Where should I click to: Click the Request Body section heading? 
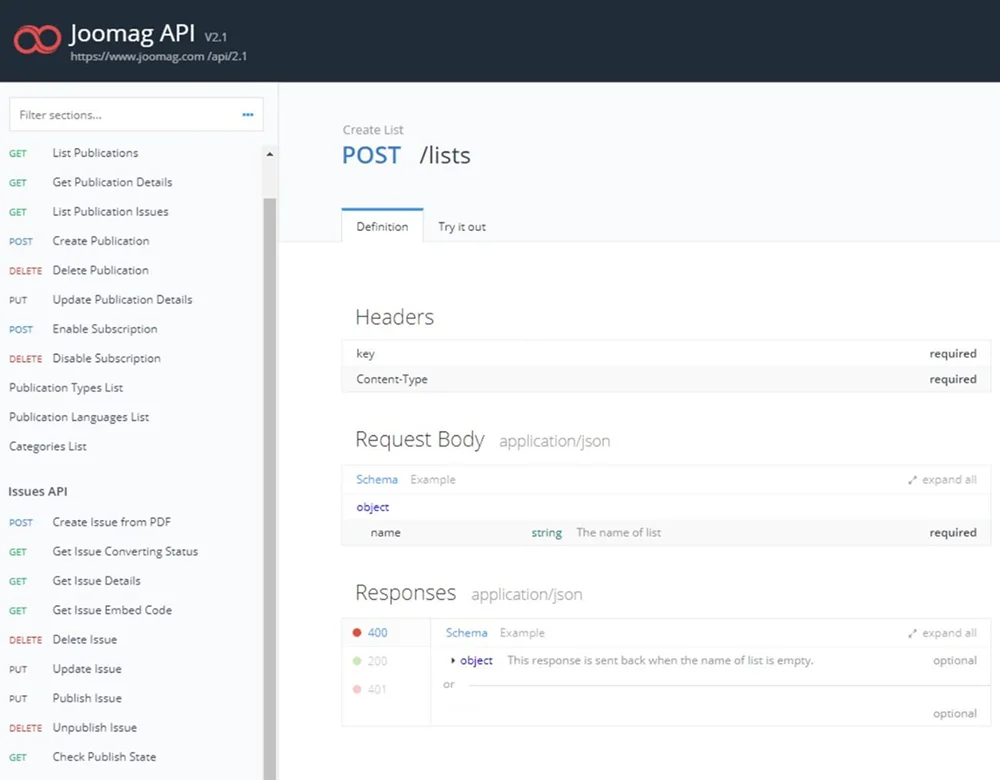click(x=420, y=439)
